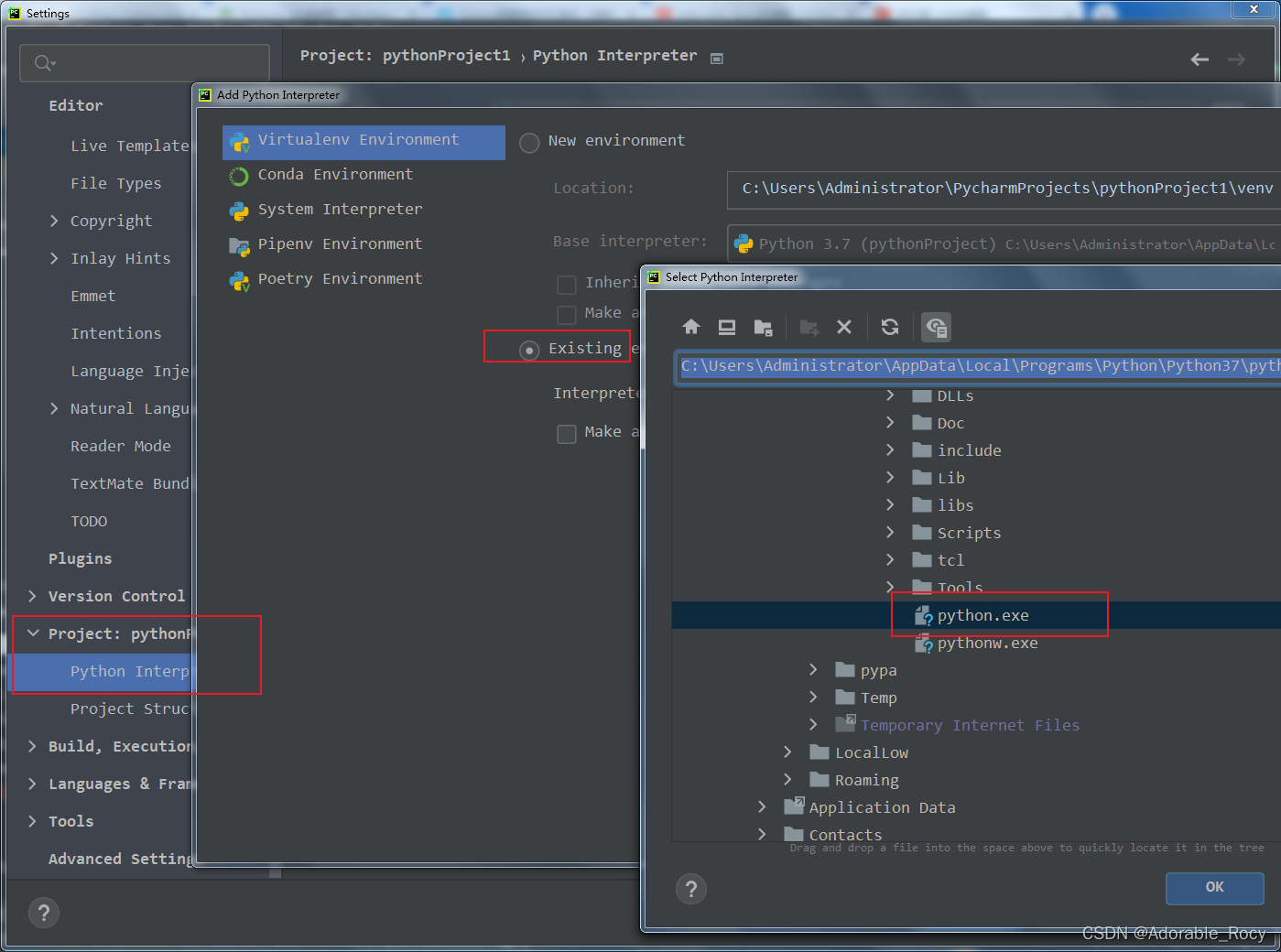Select Pipenv Environment option
The width and height of the screenshot is (1281, 952).
coord(364,244)
